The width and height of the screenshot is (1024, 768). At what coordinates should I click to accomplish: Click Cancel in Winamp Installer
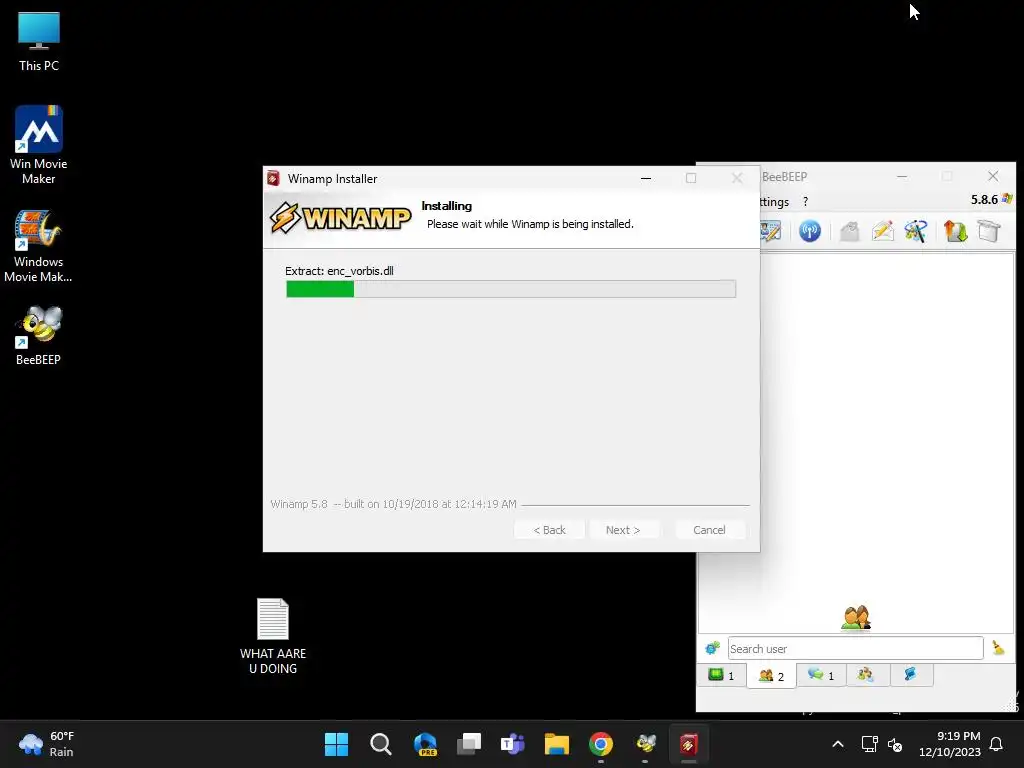(709, 530)
